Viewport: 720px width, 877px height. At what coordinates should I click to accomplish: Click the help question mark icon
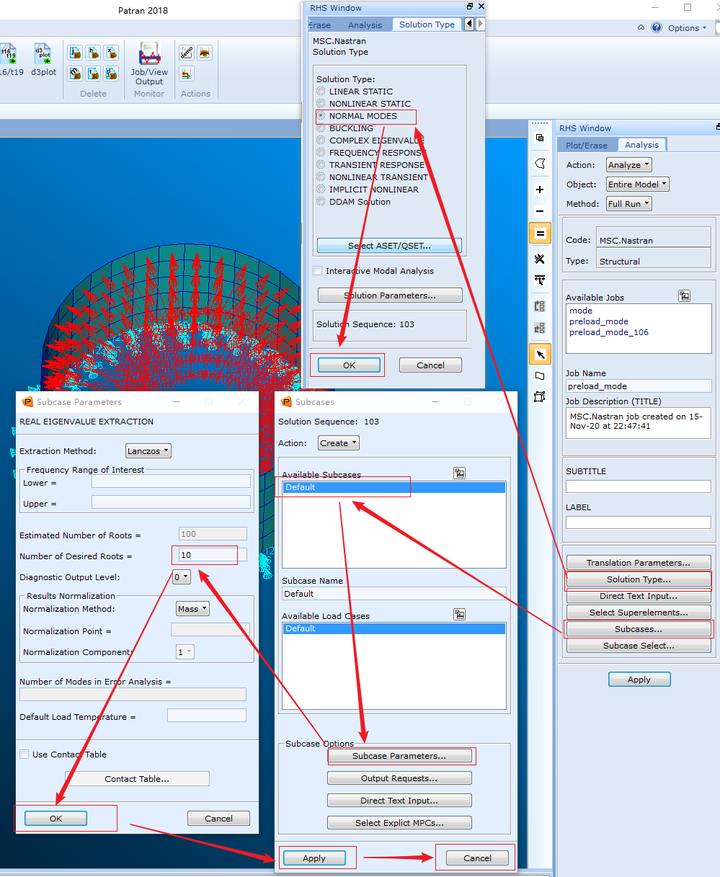tap(657, 27)
